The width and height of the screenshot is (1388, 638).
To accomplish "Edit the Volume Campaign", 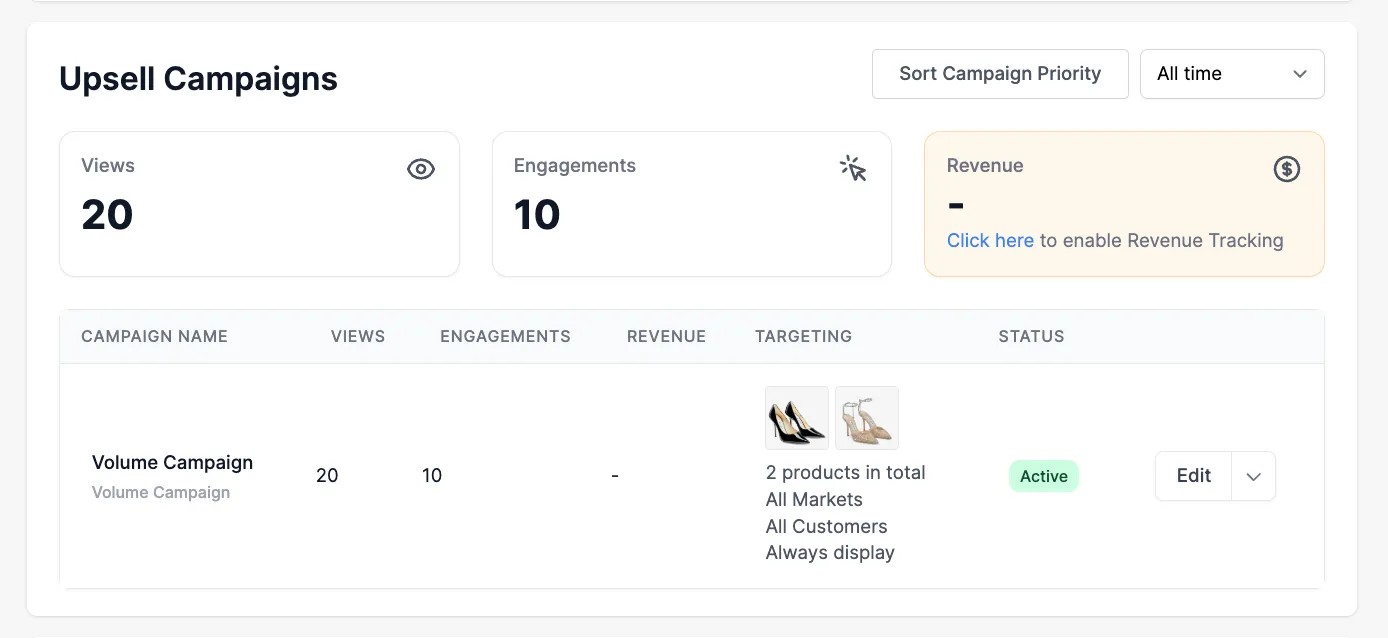I will point(1193,476).
